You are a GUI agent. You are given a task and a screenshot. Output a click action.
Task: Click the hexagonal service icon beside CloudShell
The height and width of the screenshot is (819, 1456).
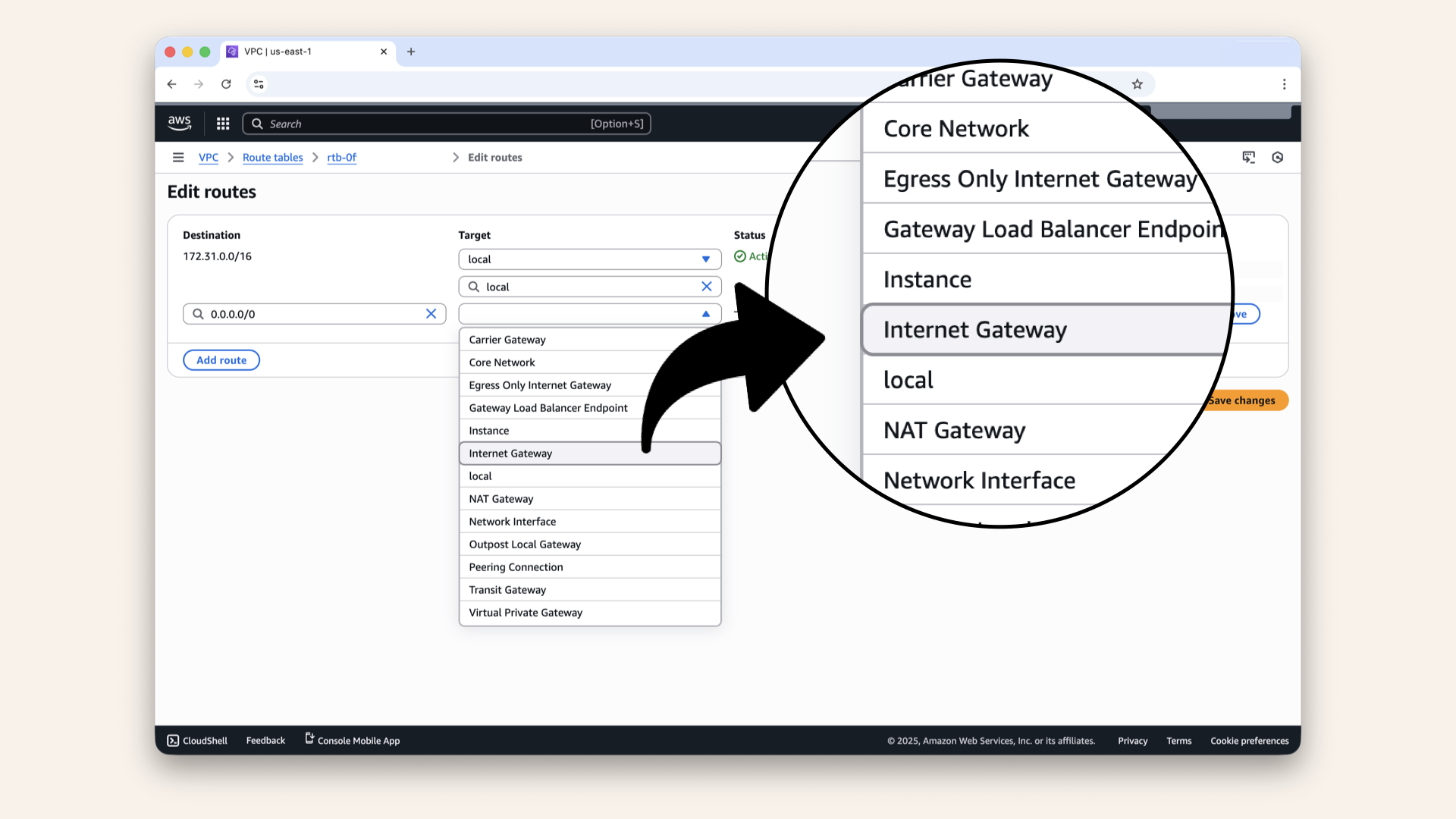(1278, 157)
